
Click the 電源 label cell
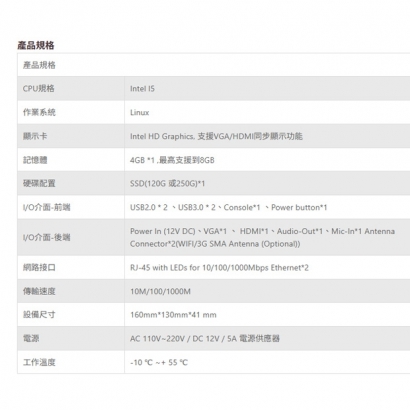click(71, 338)
